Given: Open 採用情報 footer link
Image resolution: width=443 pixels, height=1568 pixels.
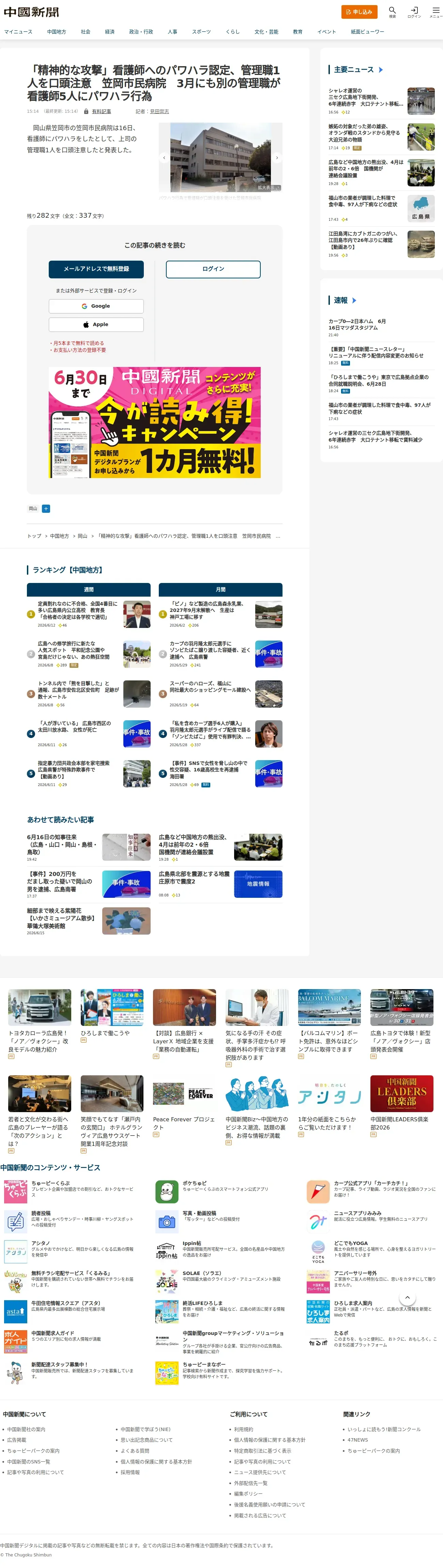Looking at the screenshot, I should pyautogui.click(x=129, y=1472).
